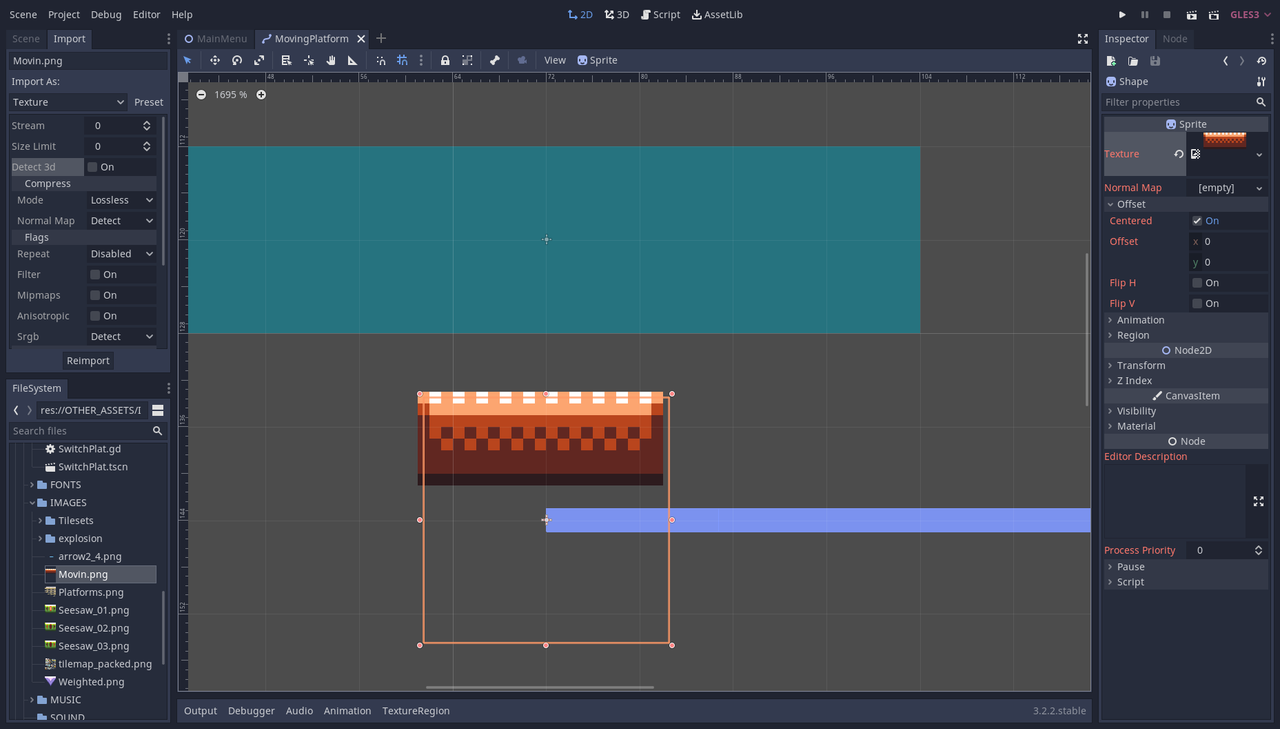Image resolution: width=1280 pixels, height=729 pixels.
Task: Open snapping options three-dot menu
Action: [421, 60]
